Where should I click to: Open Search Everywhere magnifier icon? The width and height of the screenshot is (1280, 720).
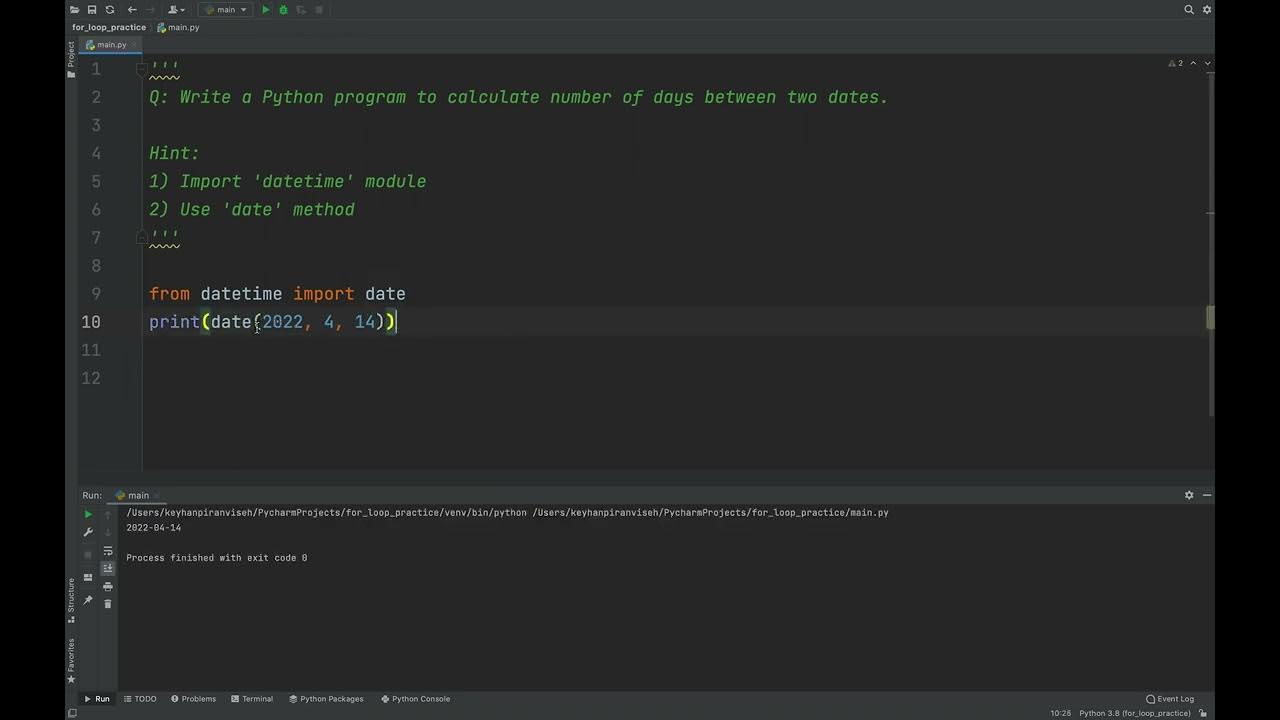click(x=1189, y=10)
